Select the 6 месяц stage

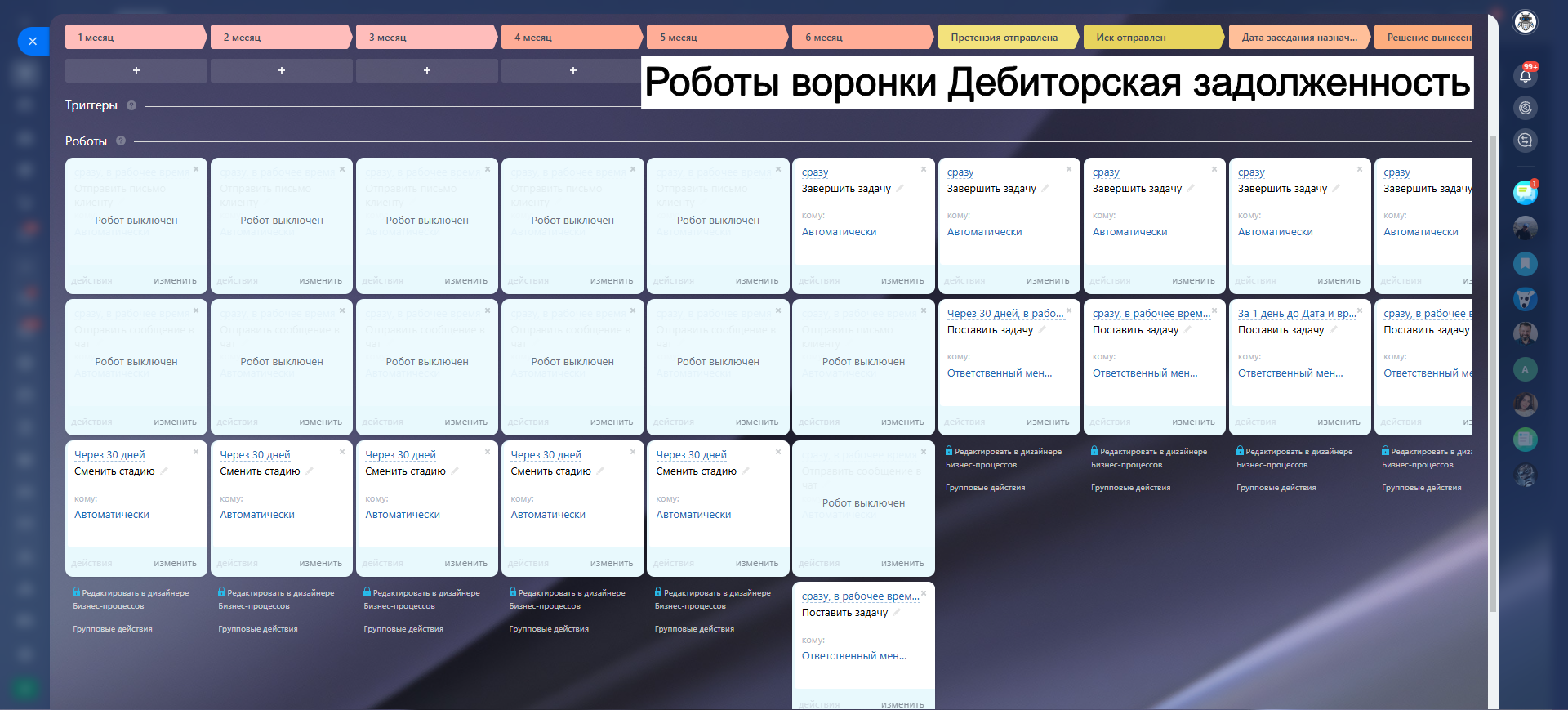point(862,37)
